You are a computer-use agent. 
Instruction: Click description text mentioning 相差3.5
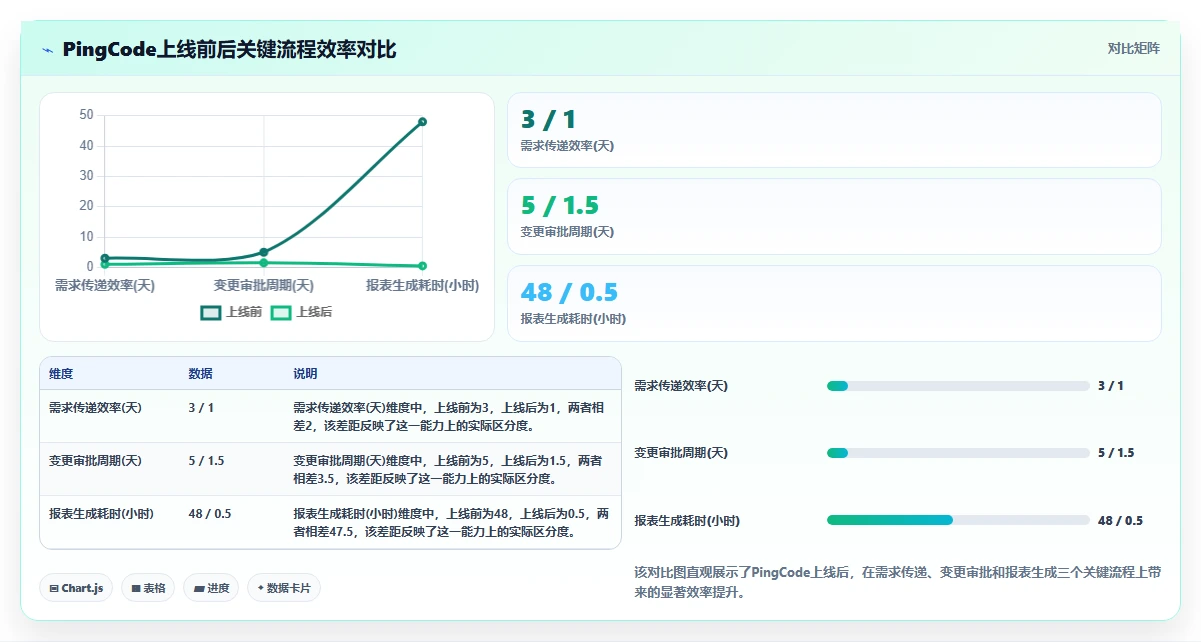tap(449, 470)
